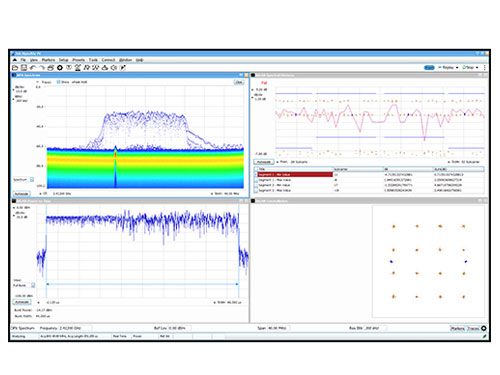This screenshot has height=375, width=500.
Task: Click the pencil edit toolbar icon
Action: tap(123, 68)
